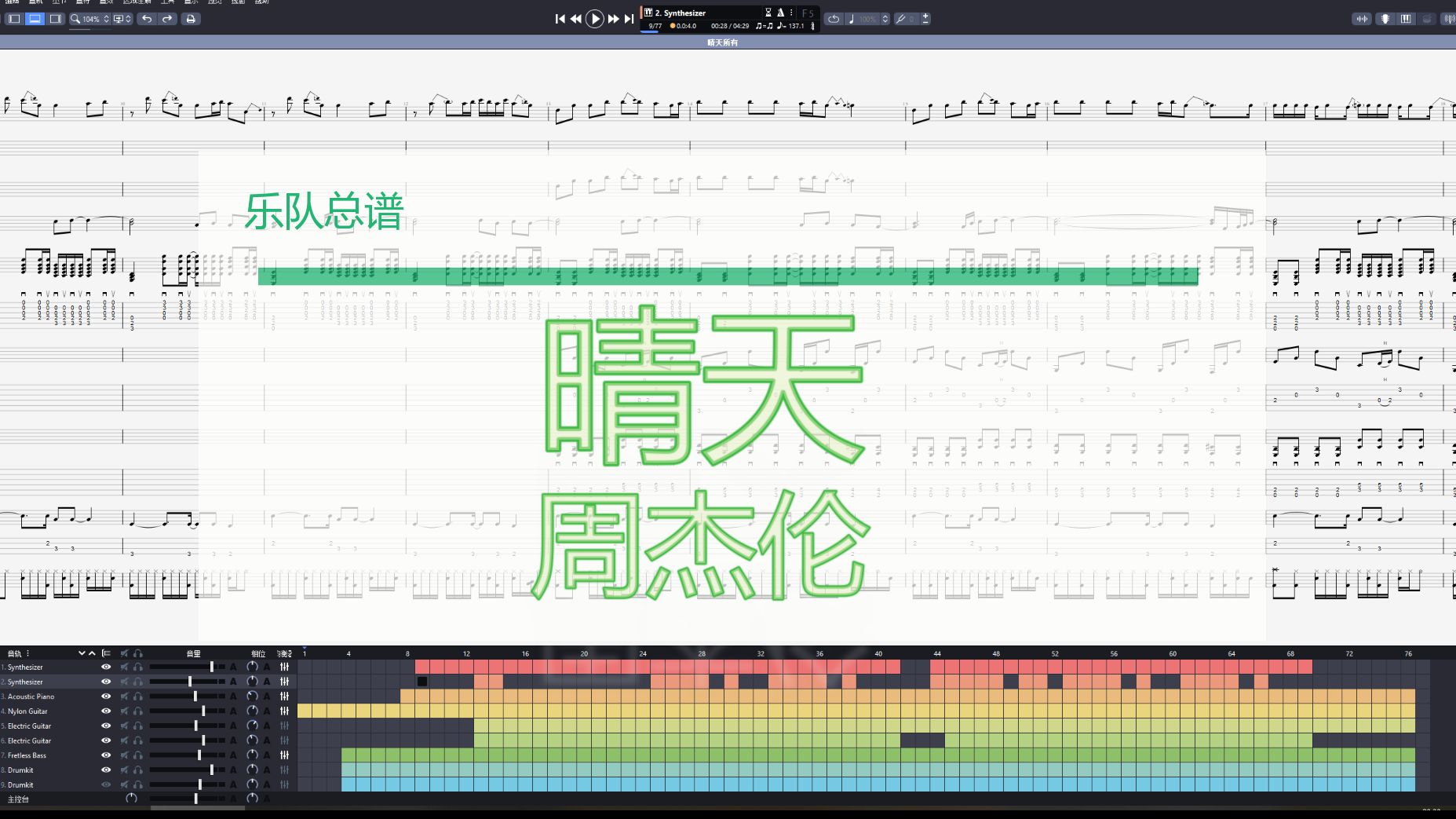Fast-forward to next bar
1456x819 pixels.
pyautogui.click(x=614, y=19)
